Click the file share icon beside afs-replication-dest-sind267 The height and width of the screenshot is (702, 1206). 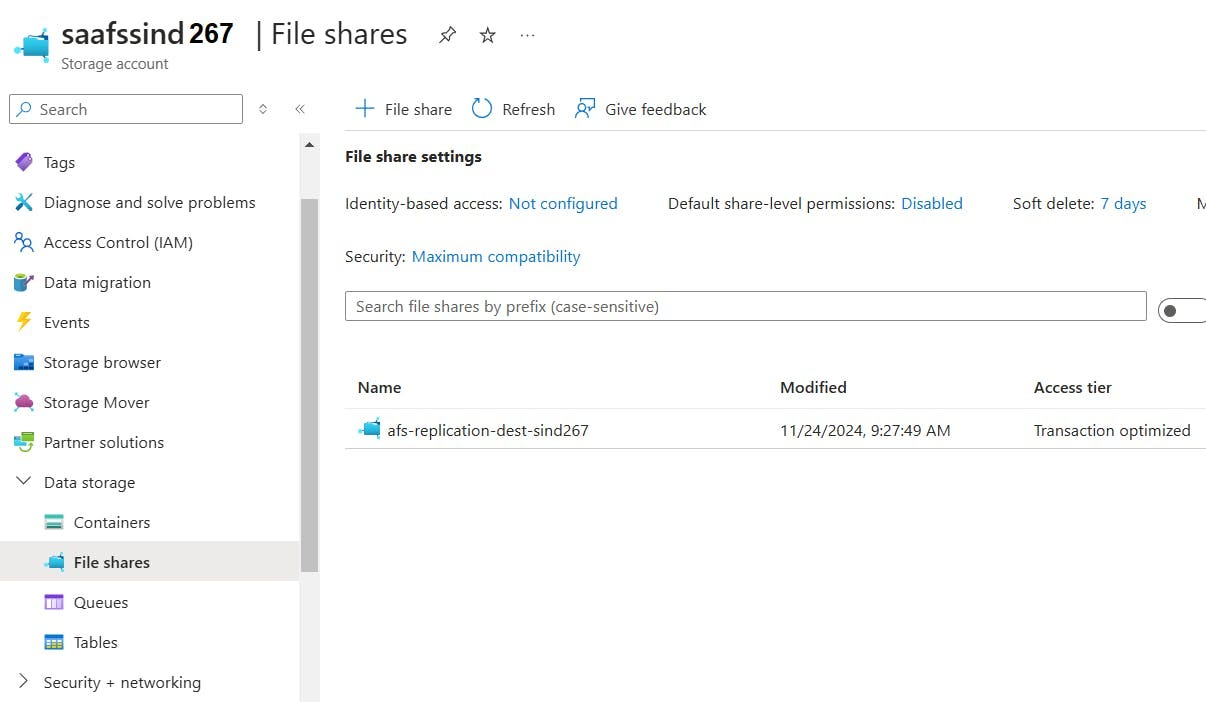(x=369, y=429)
